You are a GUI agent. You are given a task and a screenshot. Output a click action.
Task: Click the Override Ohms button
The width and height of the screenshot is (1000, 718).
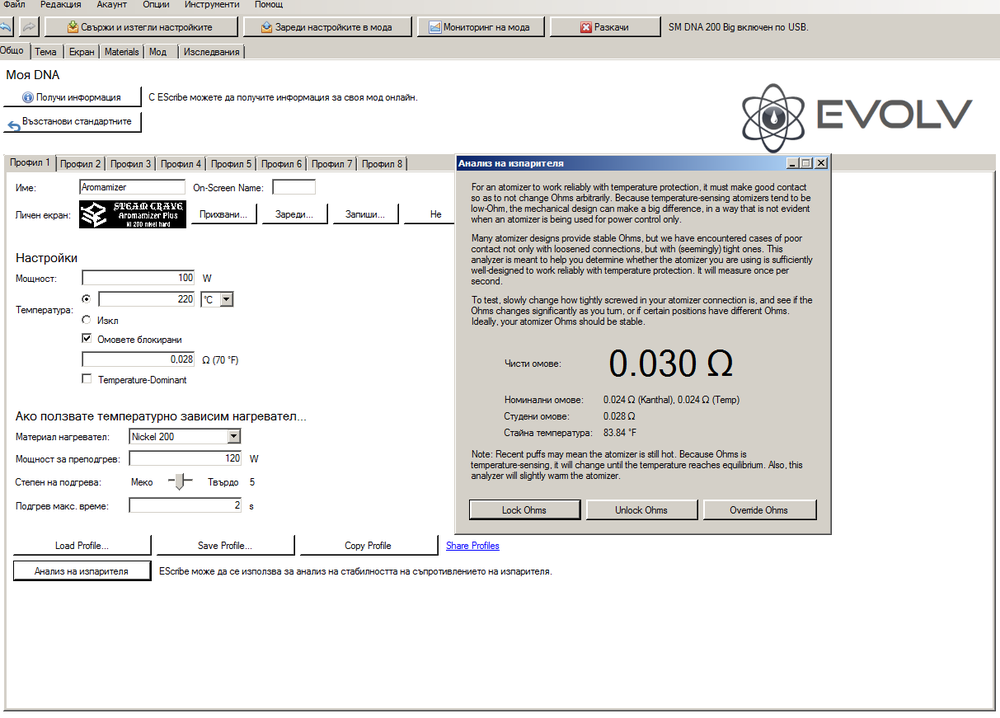[x=759, y=510]
